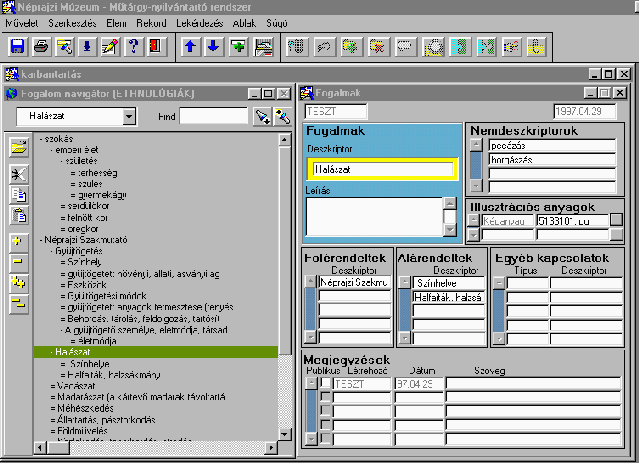Click the blue up arrow toolbar button
Image resolution: width=639 pixels, height=463 pixels.
191,46
